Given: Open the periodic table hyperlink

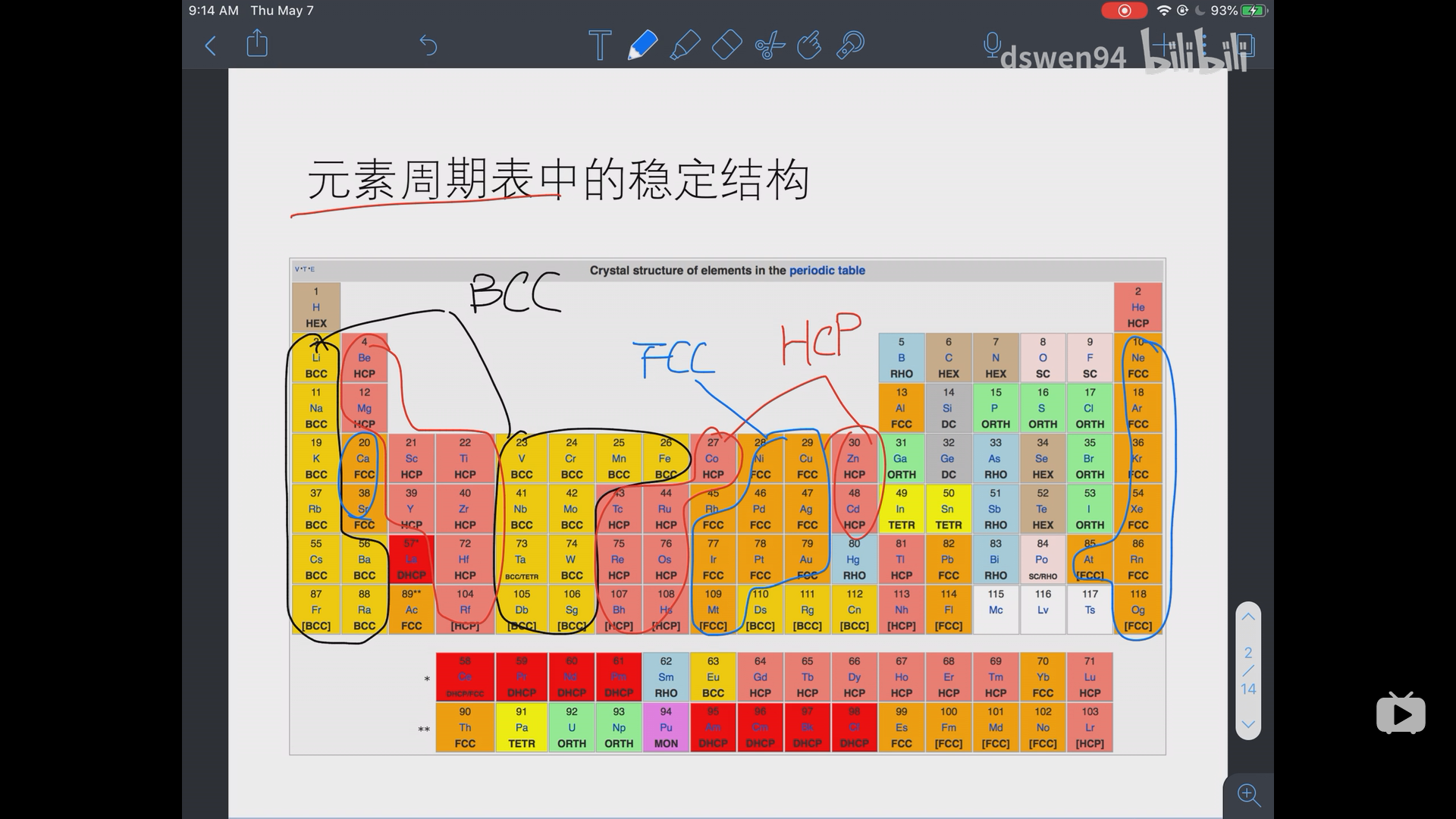Looking at the screenshot, I should pos(827,270).
